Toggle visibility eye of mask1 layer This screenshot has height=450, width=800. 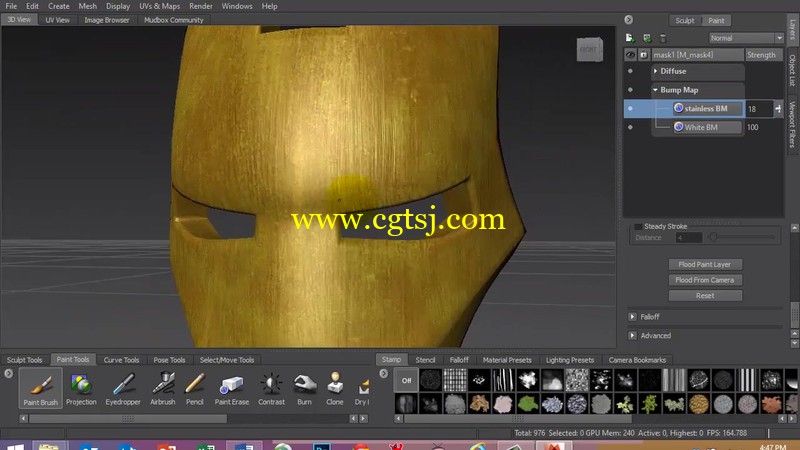tap(631, 55)
